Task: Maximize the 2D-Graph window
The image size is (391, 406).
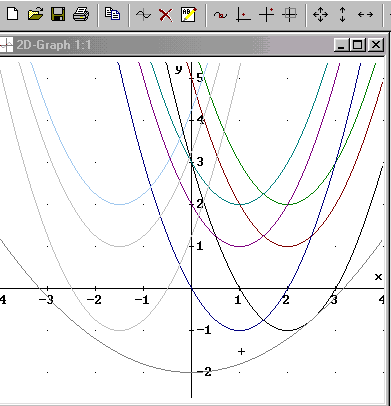Action: click(358, 45)
